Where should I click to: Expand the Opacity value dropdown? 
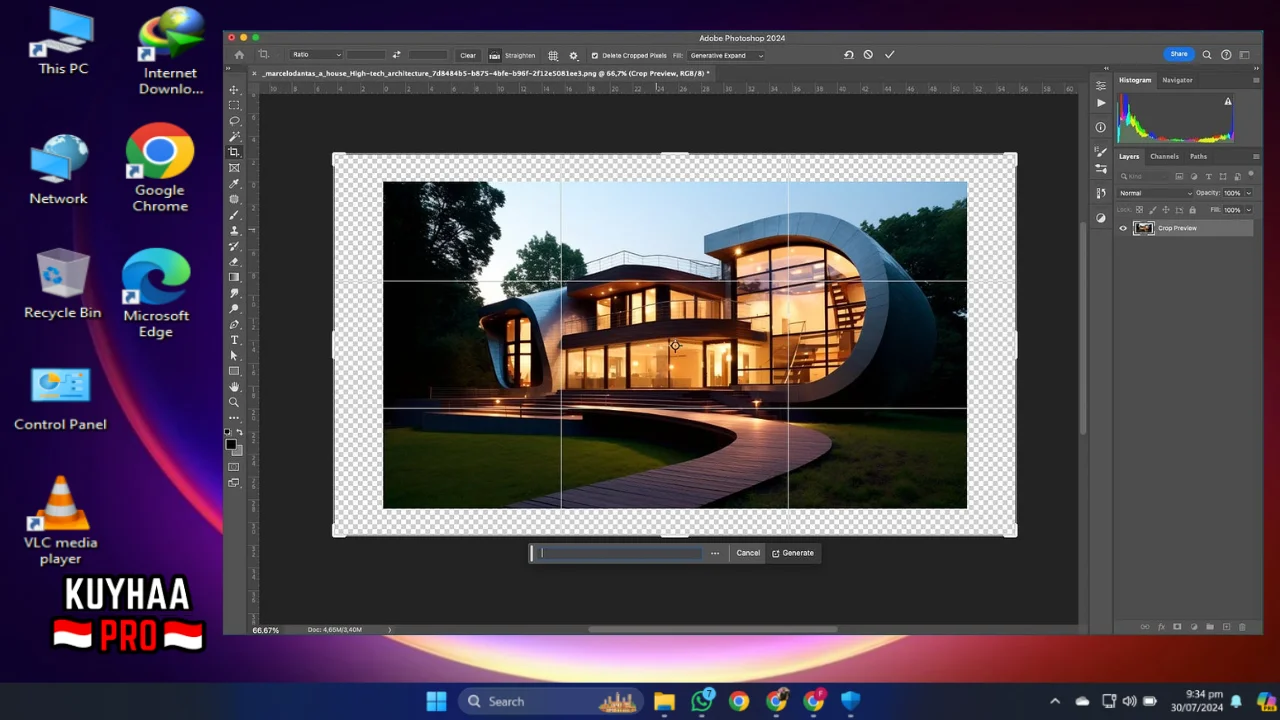point(1248,193)
